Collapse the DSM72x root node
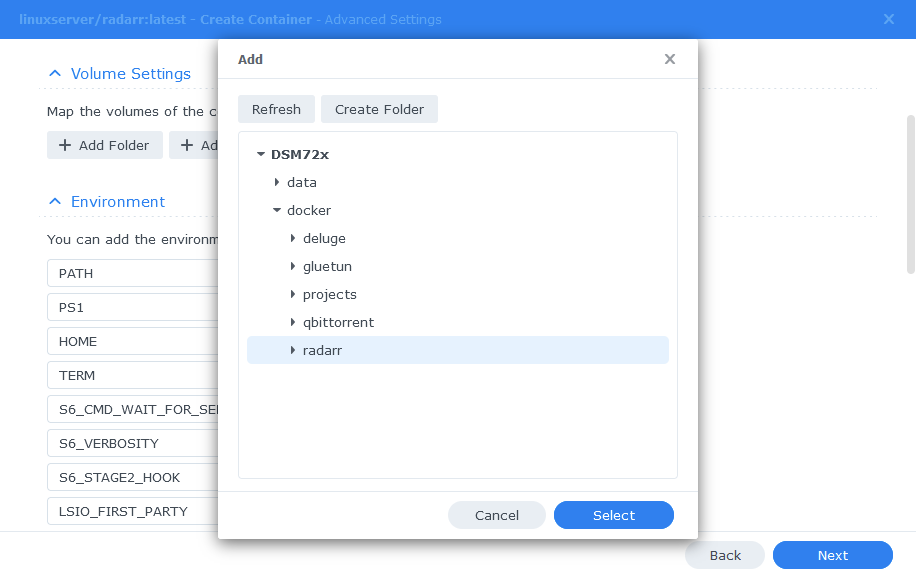The image size is (916, 578). (x=261, y=154)
